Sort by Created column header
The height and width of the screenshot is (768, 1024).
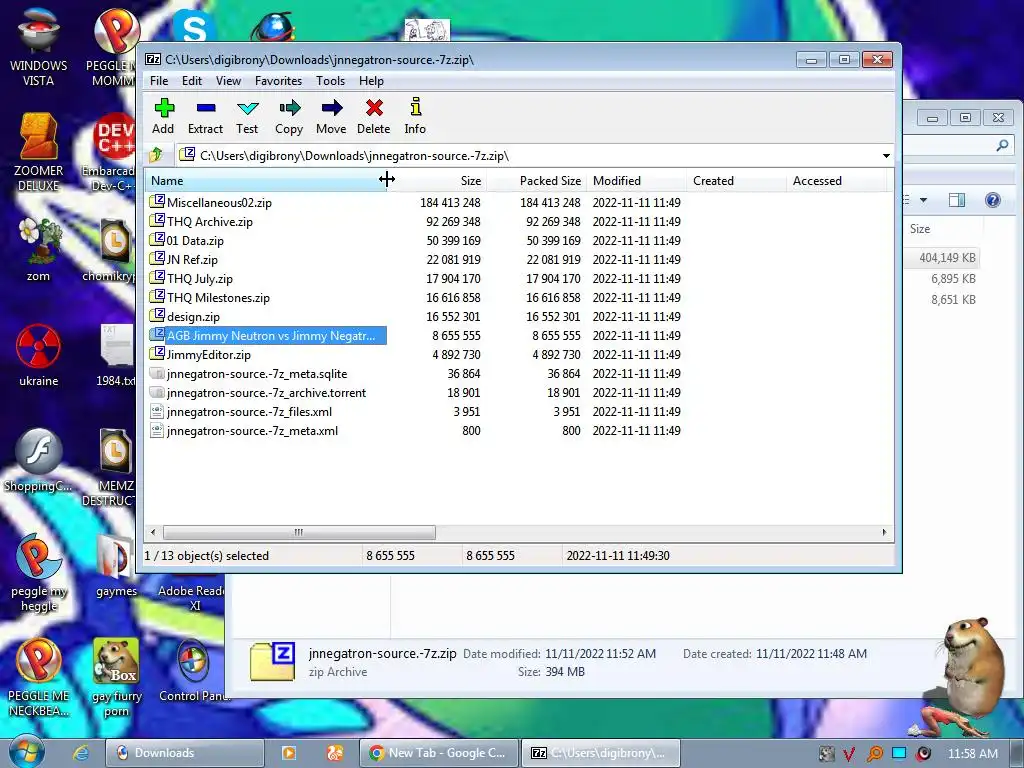[736, 181]
